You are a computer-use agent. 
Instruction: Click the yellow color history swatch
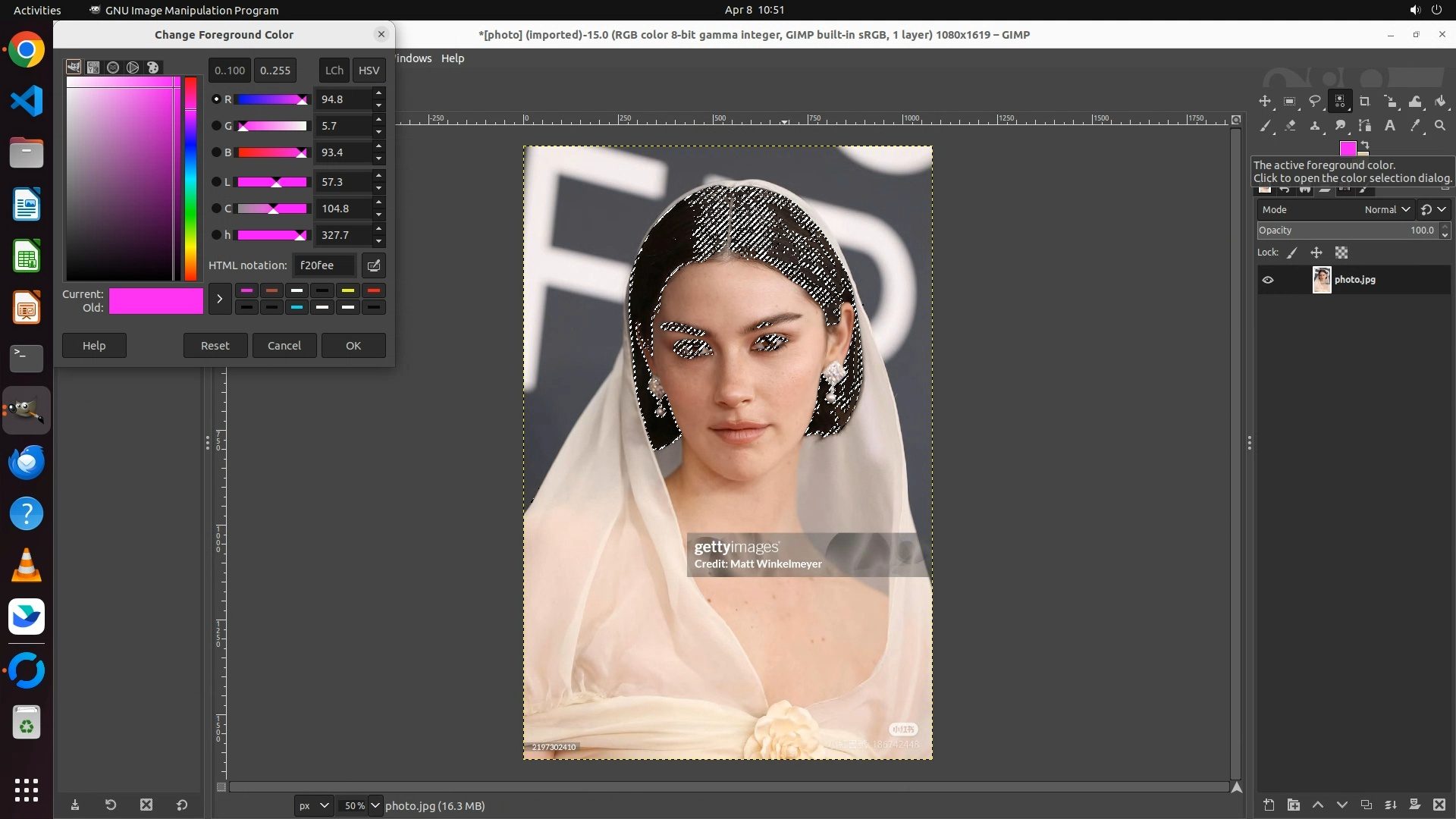pyautogui.click(x=348, y=290)
